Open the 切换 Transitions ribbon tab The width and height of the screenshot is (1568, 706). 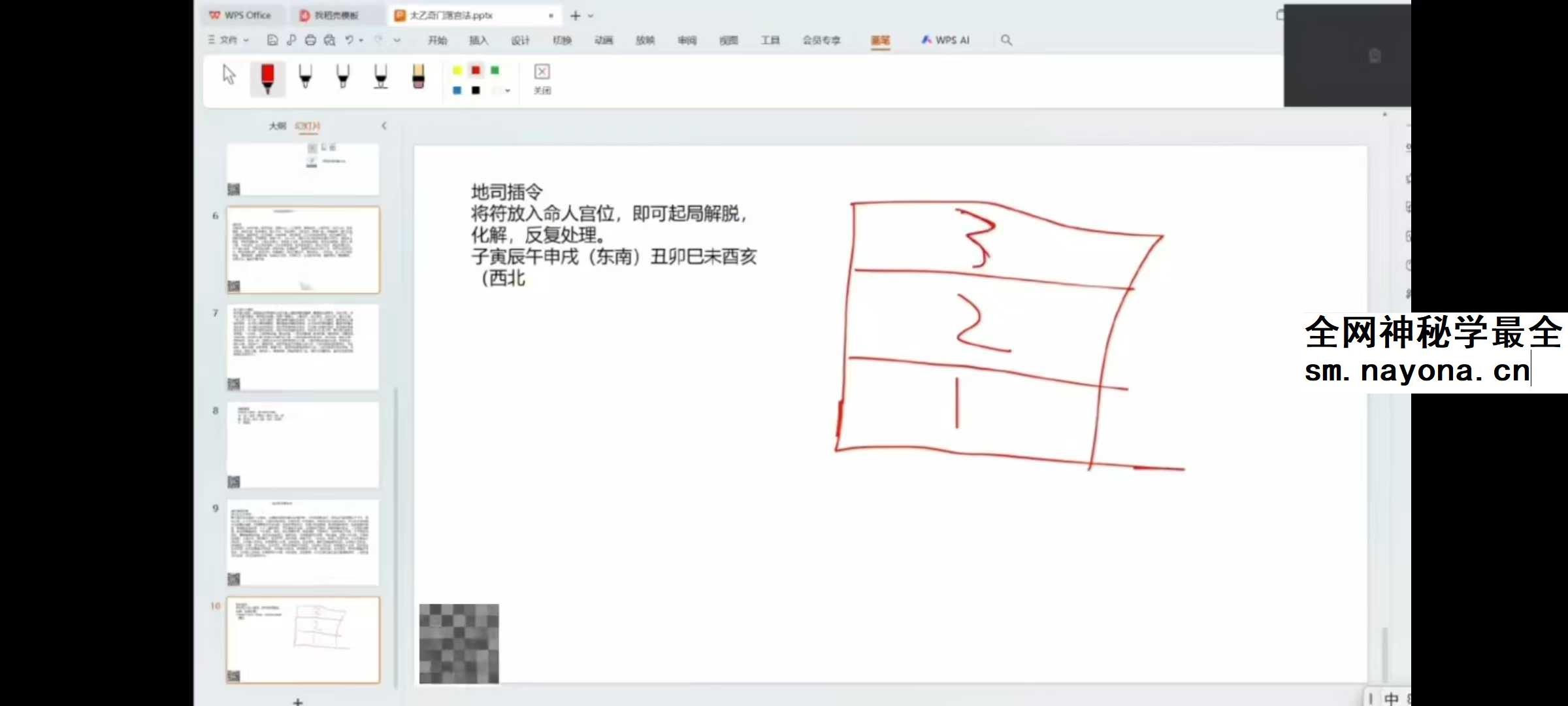563,41
